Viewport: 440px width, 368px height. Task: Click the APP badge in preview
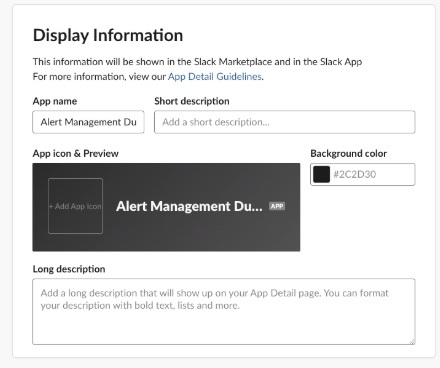coord(277,206)
